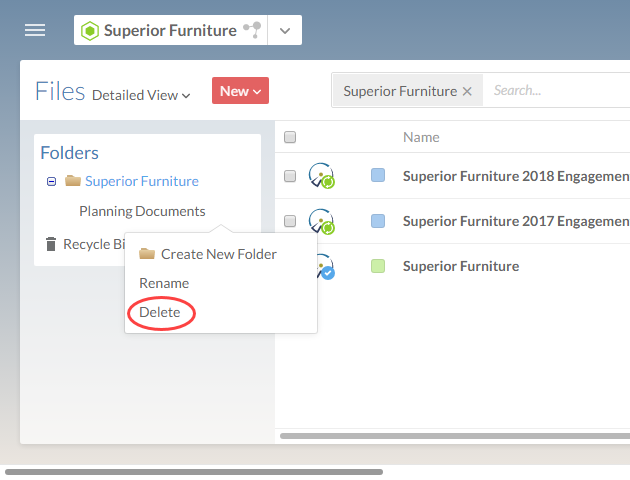This screenshot has width=630, height=480.
Task: Click the sharing nodes icon beside Superior Furniture
Action: pos(251,30)
